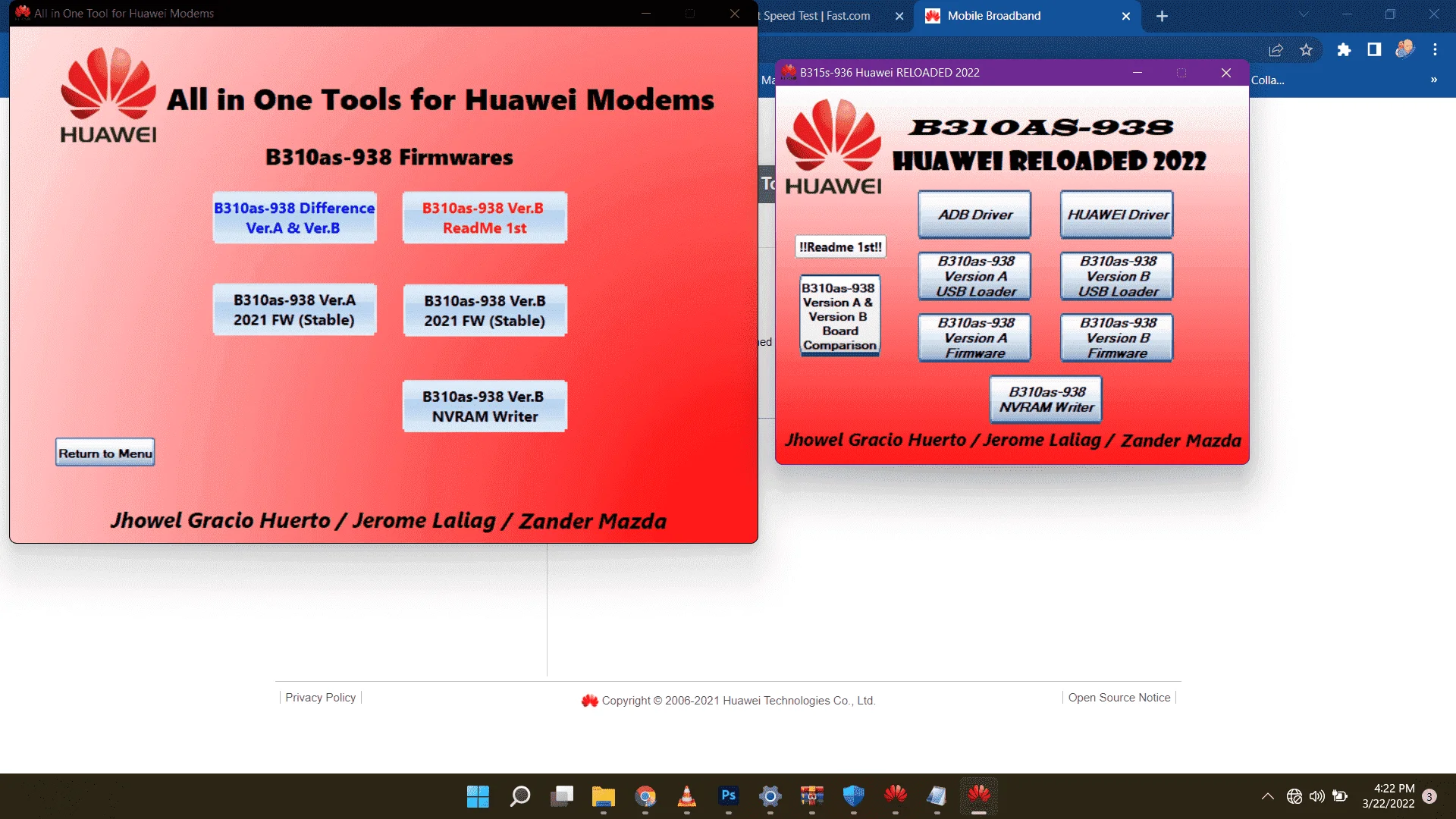Click the share page icon
The width and height of the screenshot is (1456, 819).
coord(1276,50)
